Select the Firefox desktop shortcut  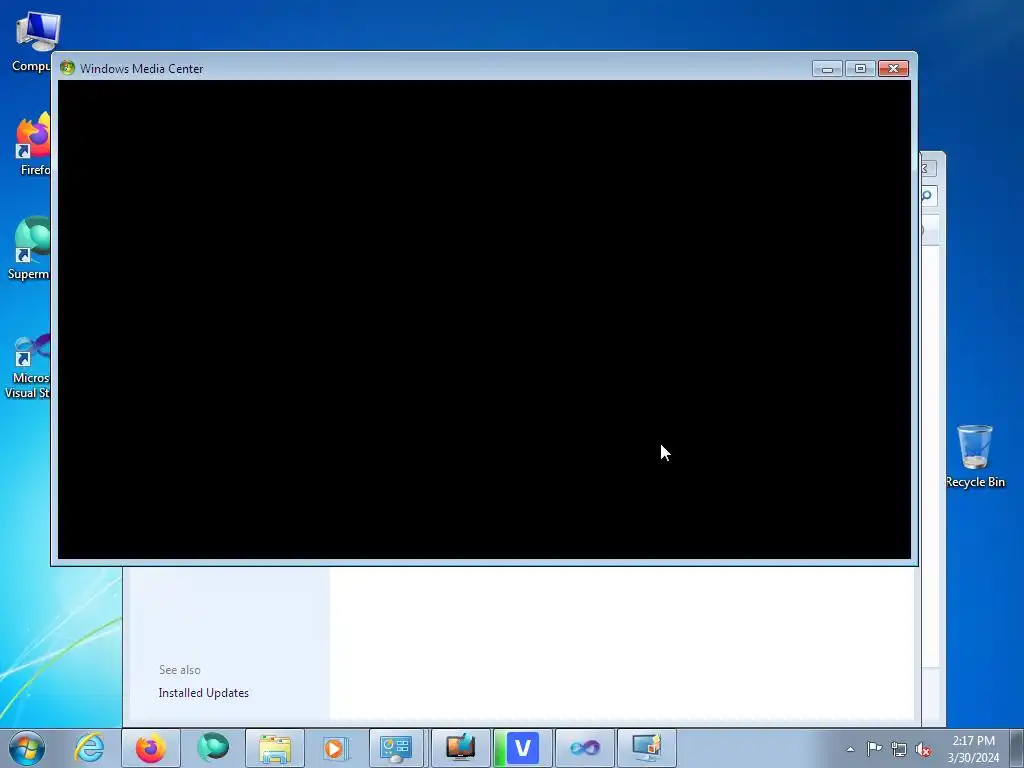click(x=33, y=144)
